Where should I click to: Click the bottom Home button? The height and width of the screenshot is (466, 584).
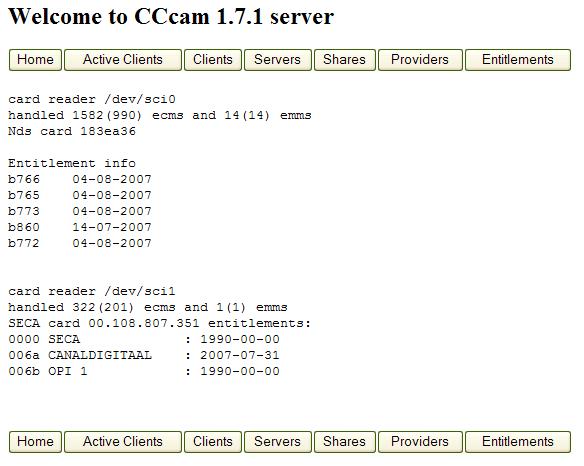(x=35, y=442)
